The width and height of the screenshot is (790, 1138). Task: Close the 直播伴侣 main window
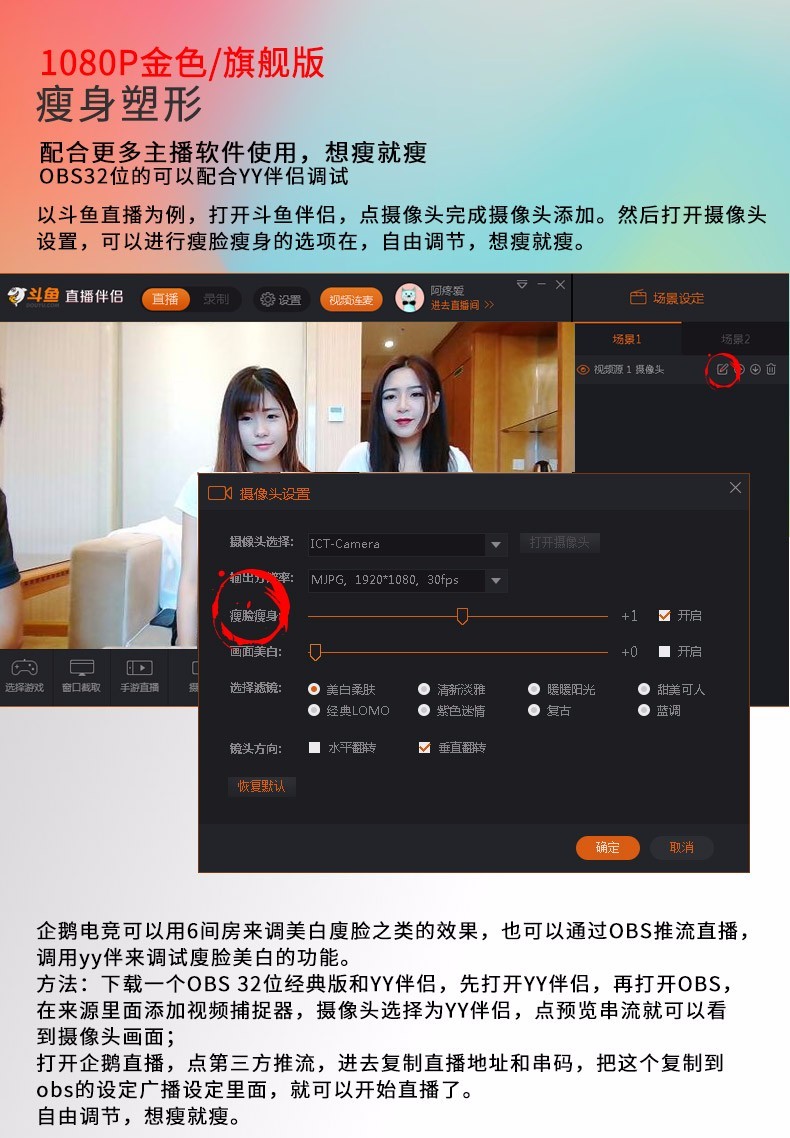coord(560,284)
